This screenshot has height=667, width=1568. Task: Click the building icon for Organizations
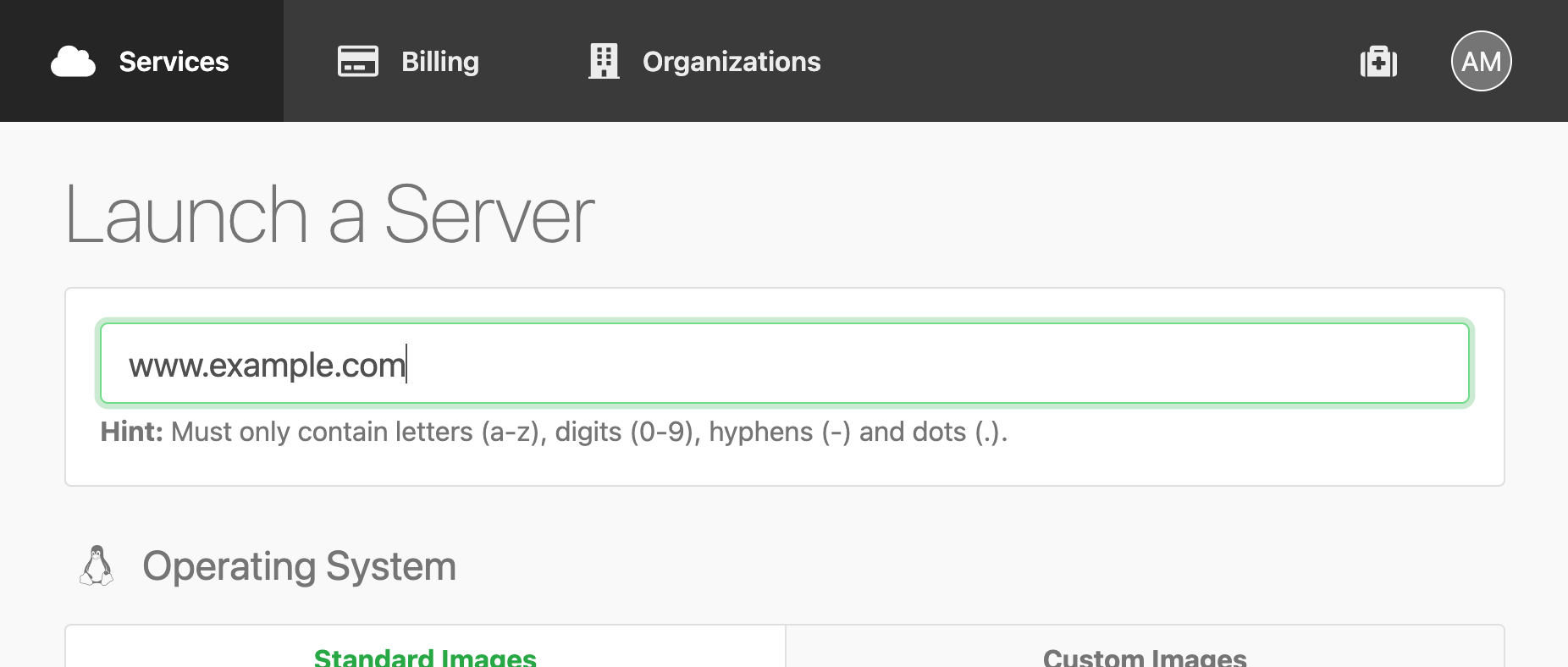point(604,62)
